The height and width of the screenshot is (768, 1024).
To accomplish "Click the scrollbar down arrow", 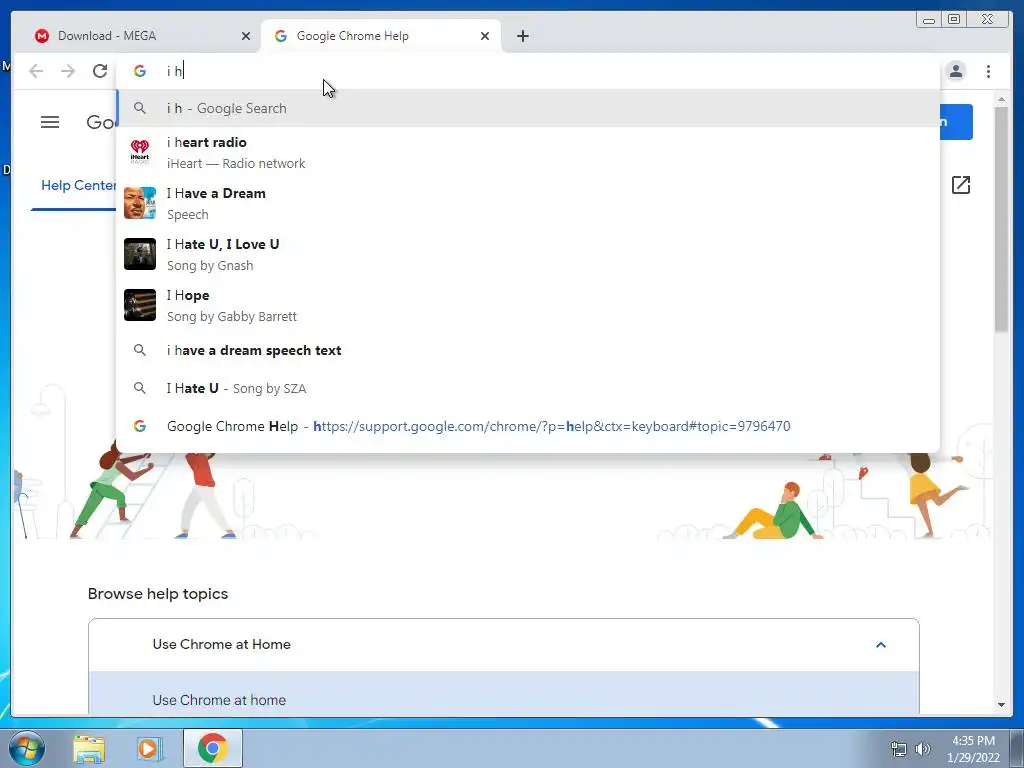I will tap(1001, 705).
